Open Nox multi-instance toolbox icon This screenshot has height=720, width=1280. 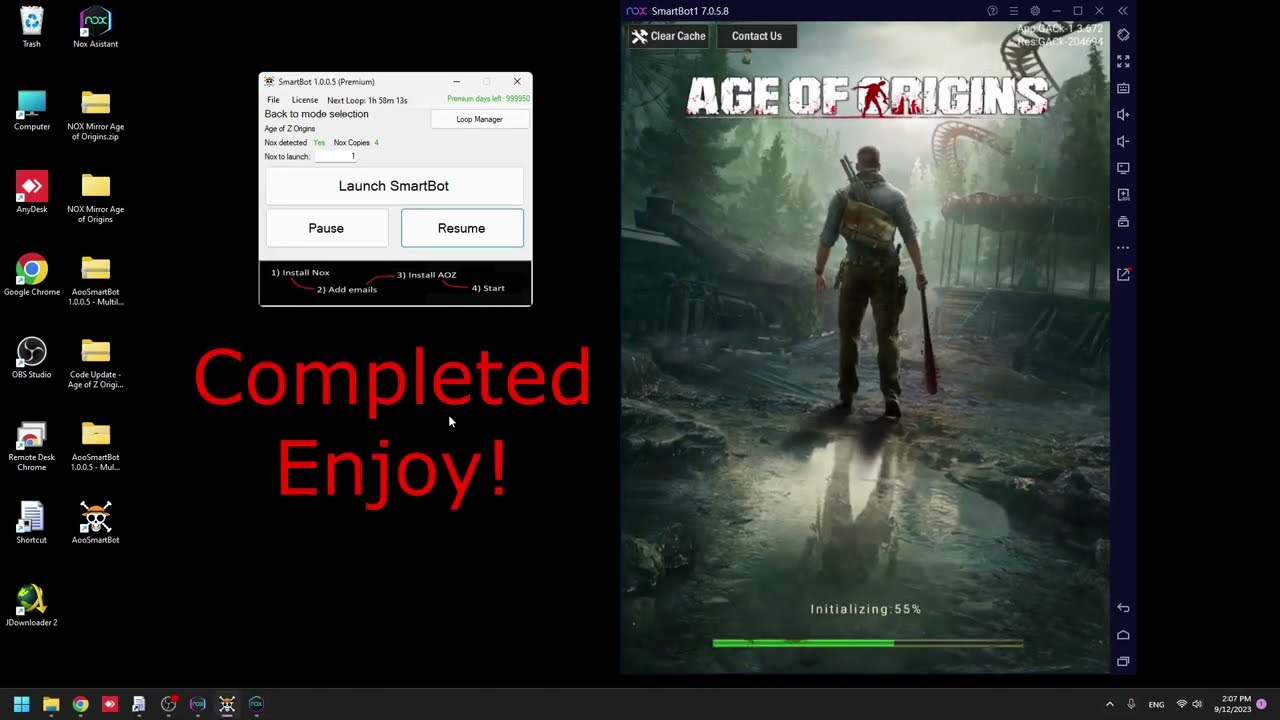(x=1123, y=221)
